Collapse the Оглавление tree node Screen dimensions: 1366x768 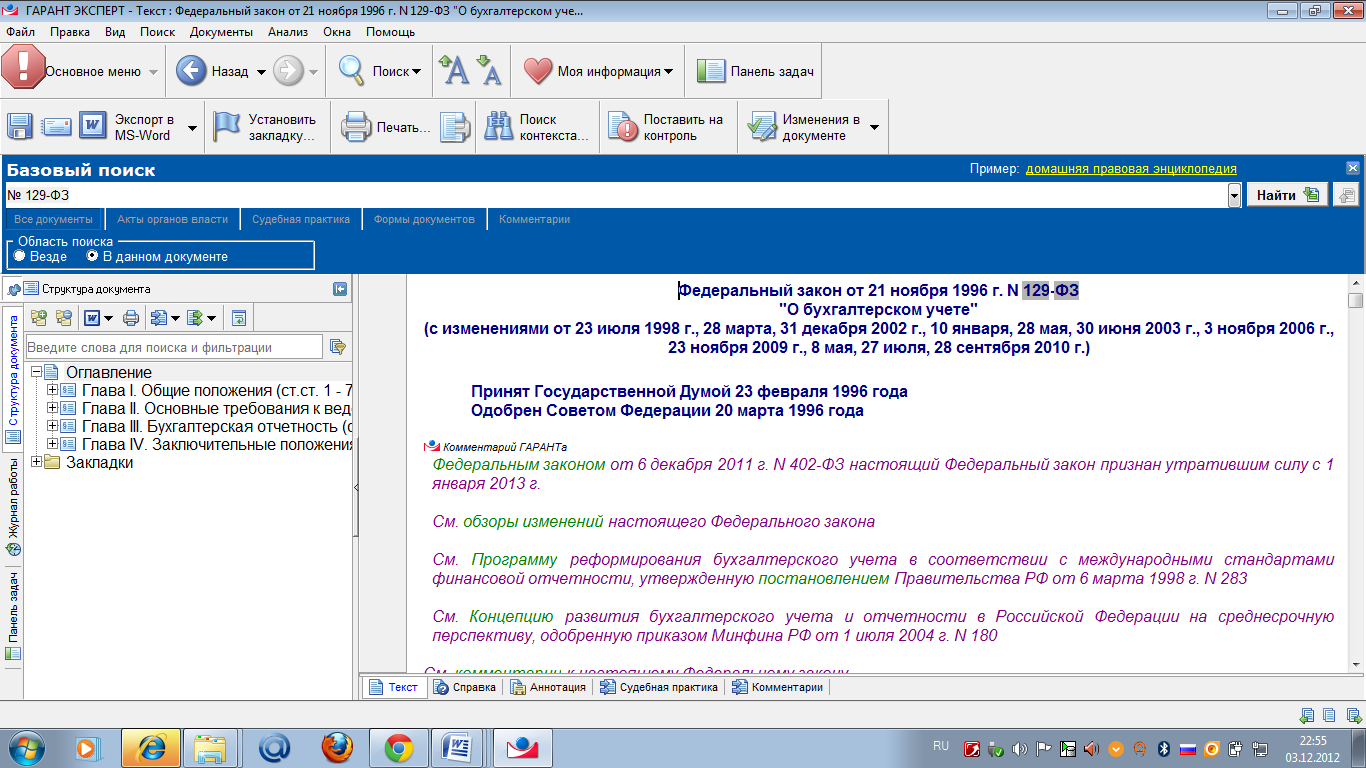tap(37, 373)
